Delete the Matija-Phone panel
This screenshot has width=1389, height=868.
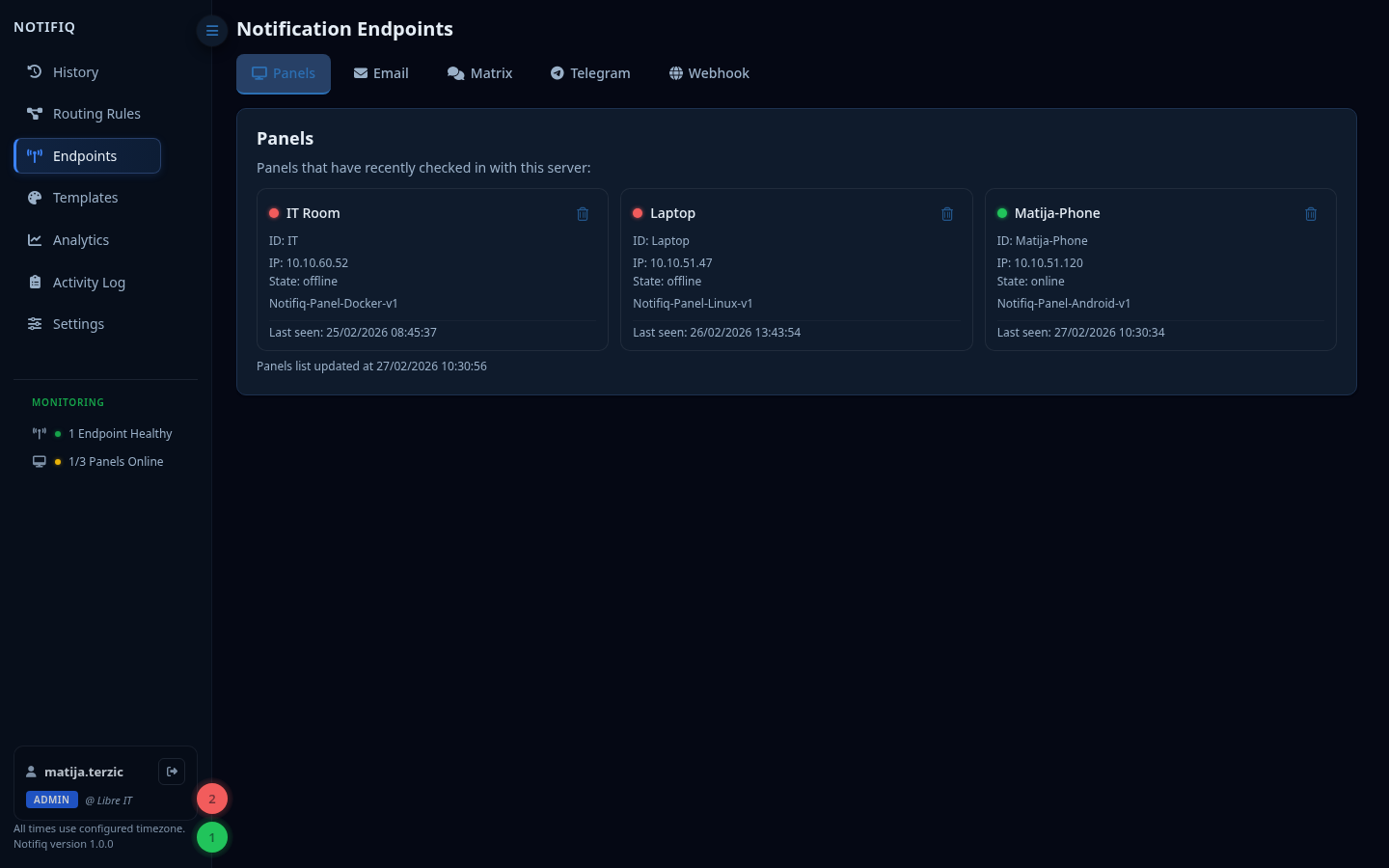[x=1311, y=214]
